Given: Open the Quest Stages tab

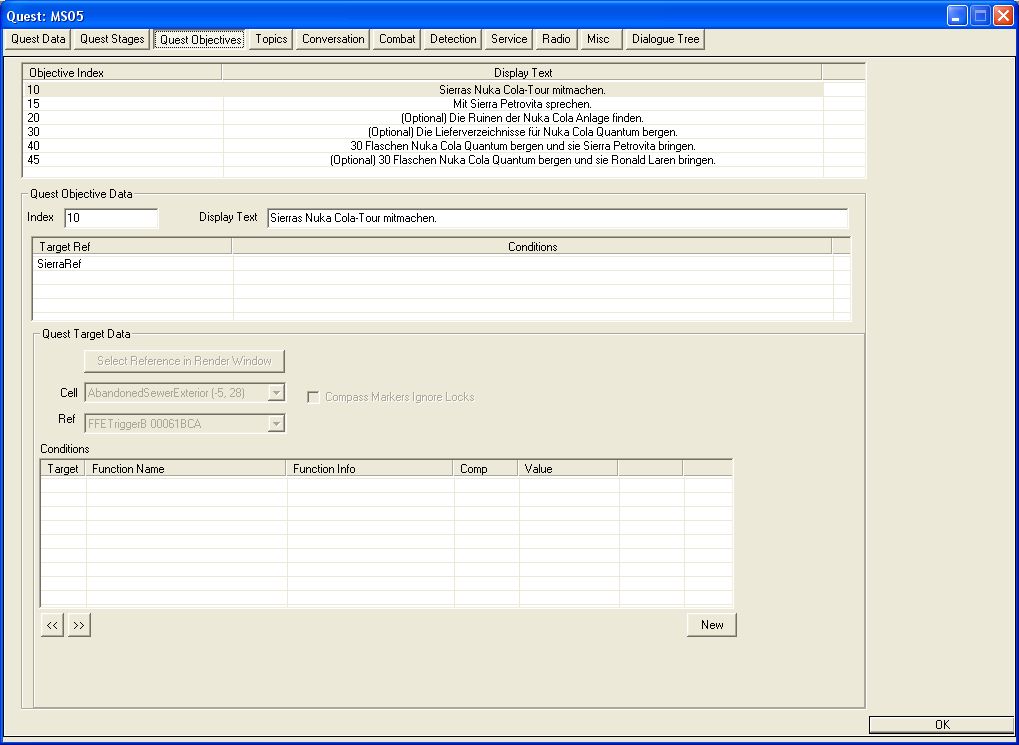Looking at the screenshot, I should [112, 39].
